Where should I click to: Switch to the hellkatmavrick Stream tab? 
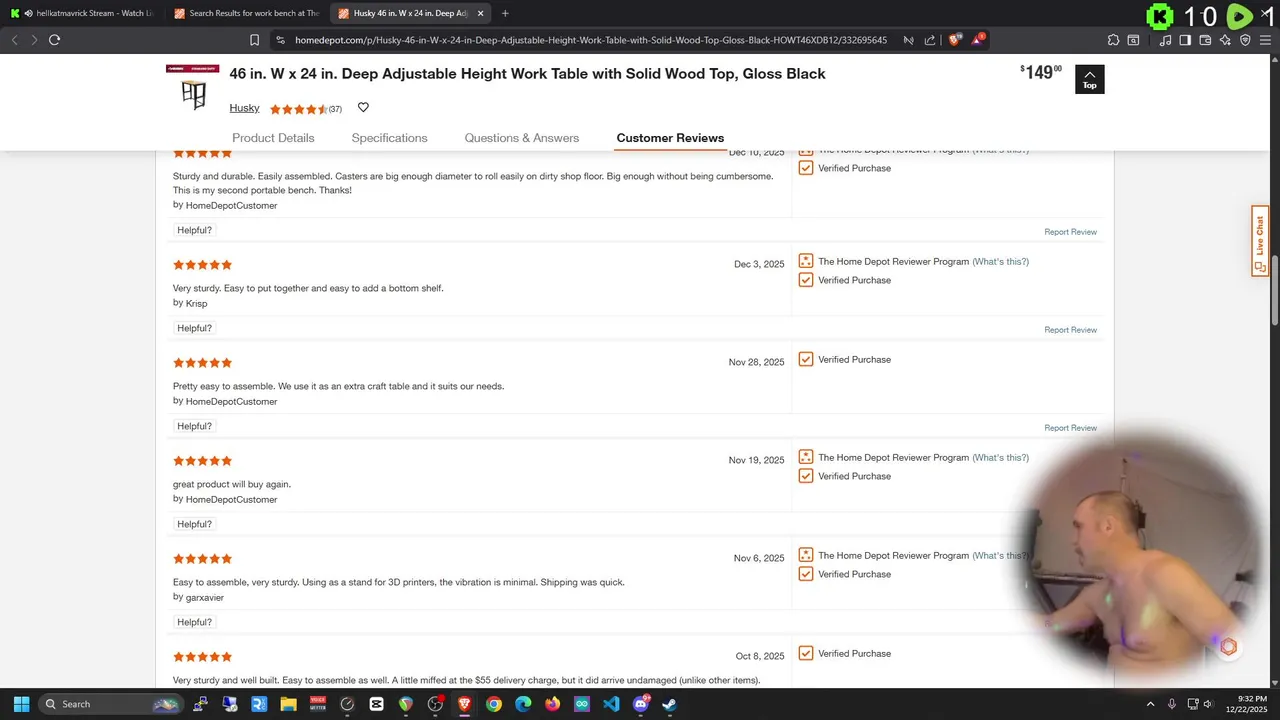[x=84, y=13]
